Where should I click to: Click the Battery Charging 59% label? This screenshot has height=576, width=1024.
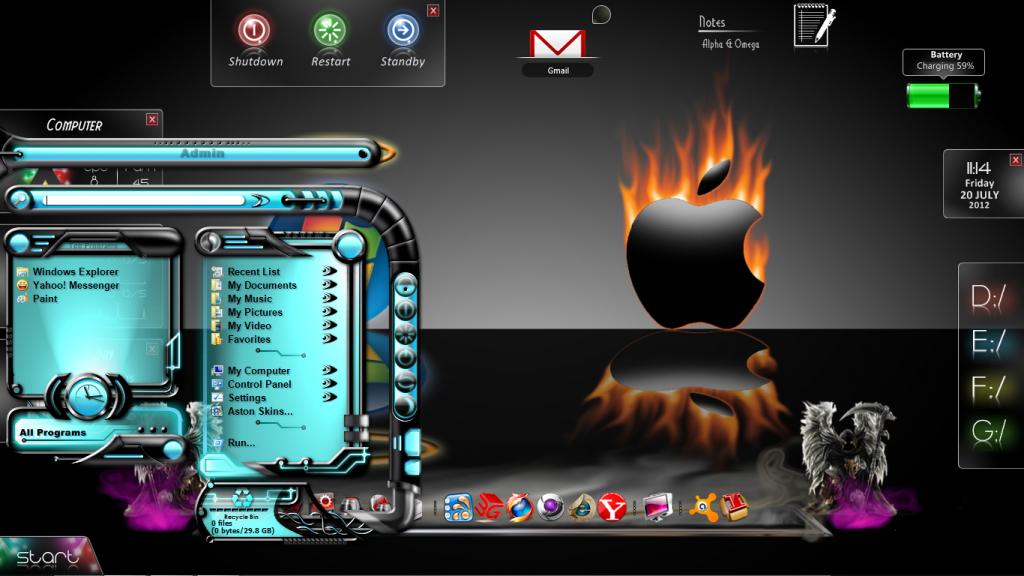point(944,61)
